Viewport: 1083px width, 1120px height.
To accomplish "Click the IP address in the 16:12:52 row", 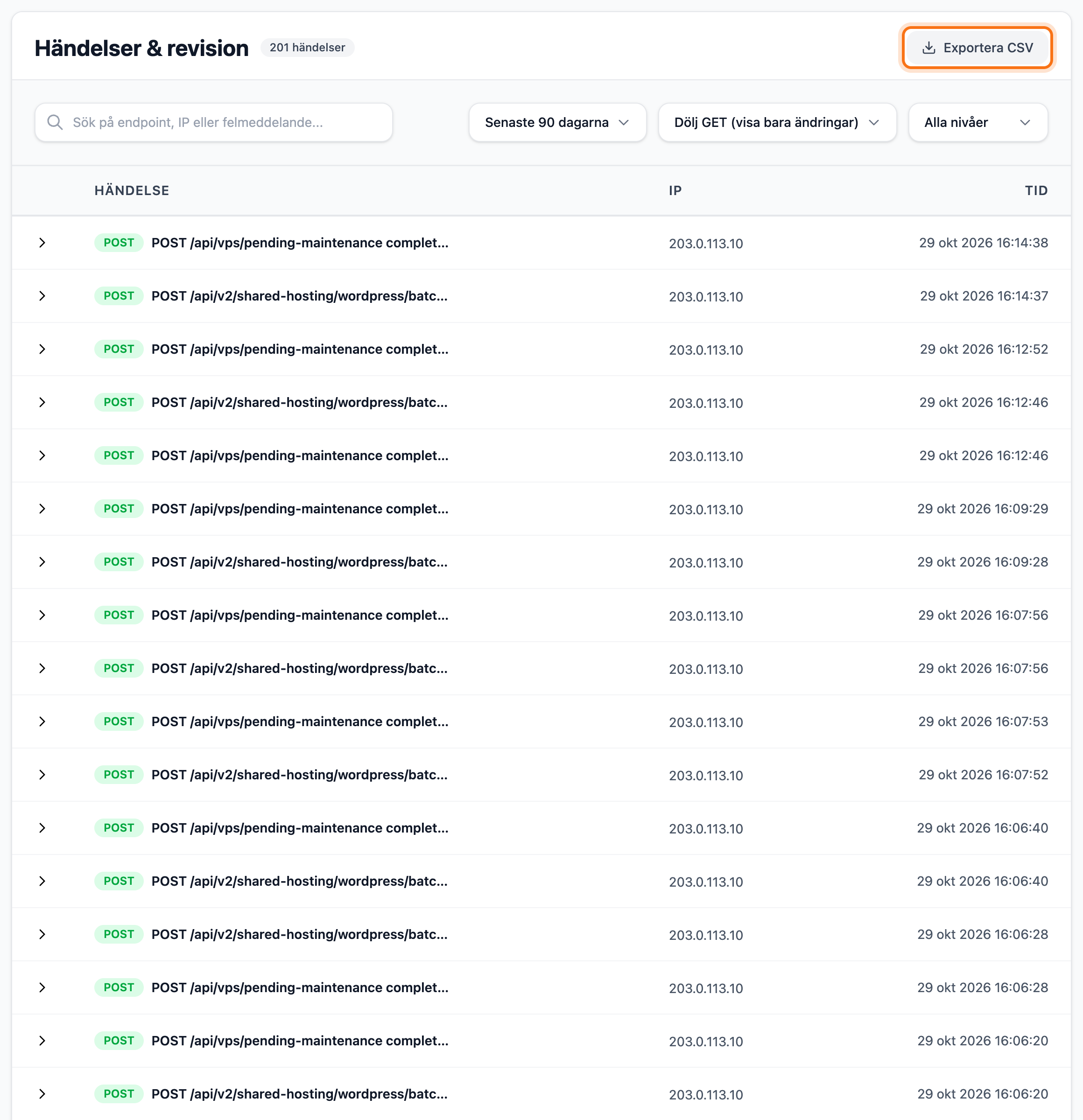I will tap(706, 350).
